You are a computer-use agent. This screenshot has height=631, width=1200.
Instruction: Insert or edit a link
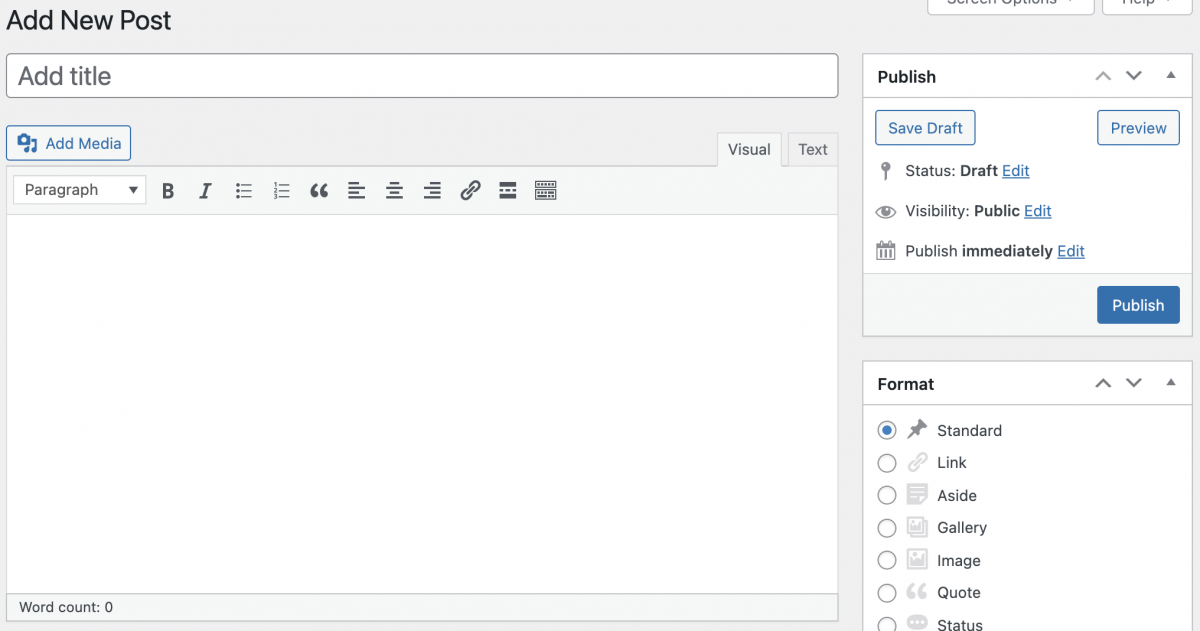click(470, 190)
